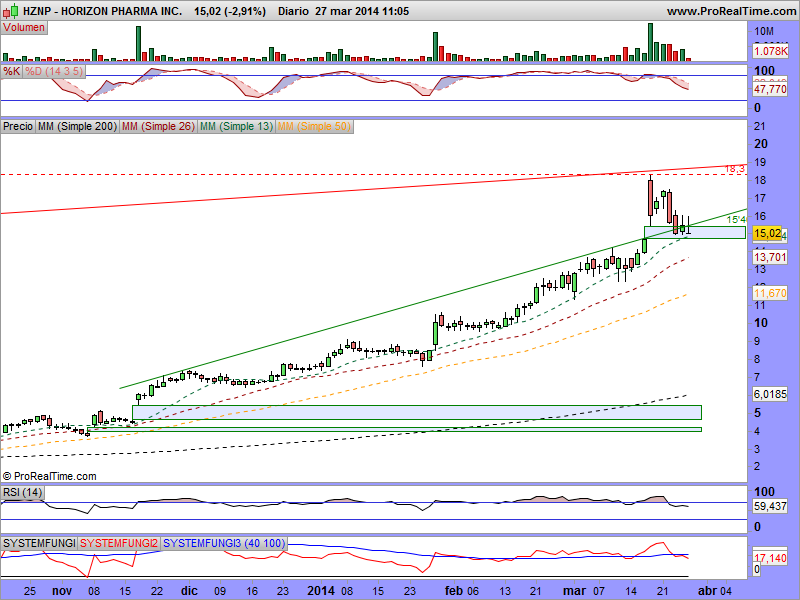Click the yellow 15,02 current price tag

pyautogui.click(x=767, y=233)
